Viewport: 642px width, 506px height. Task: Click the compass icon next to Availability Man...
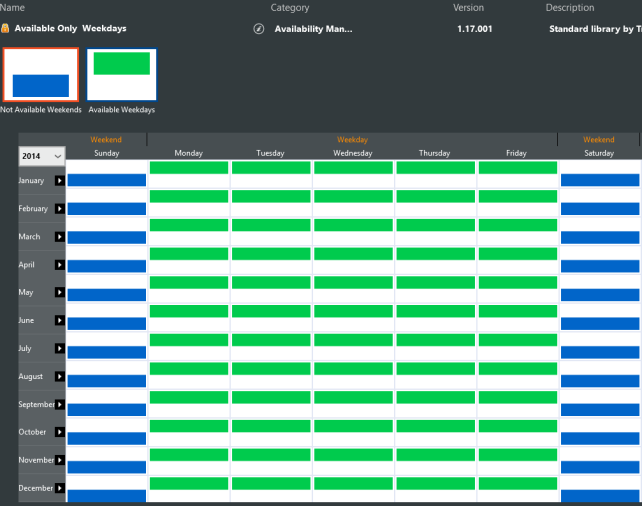point(259,29)
